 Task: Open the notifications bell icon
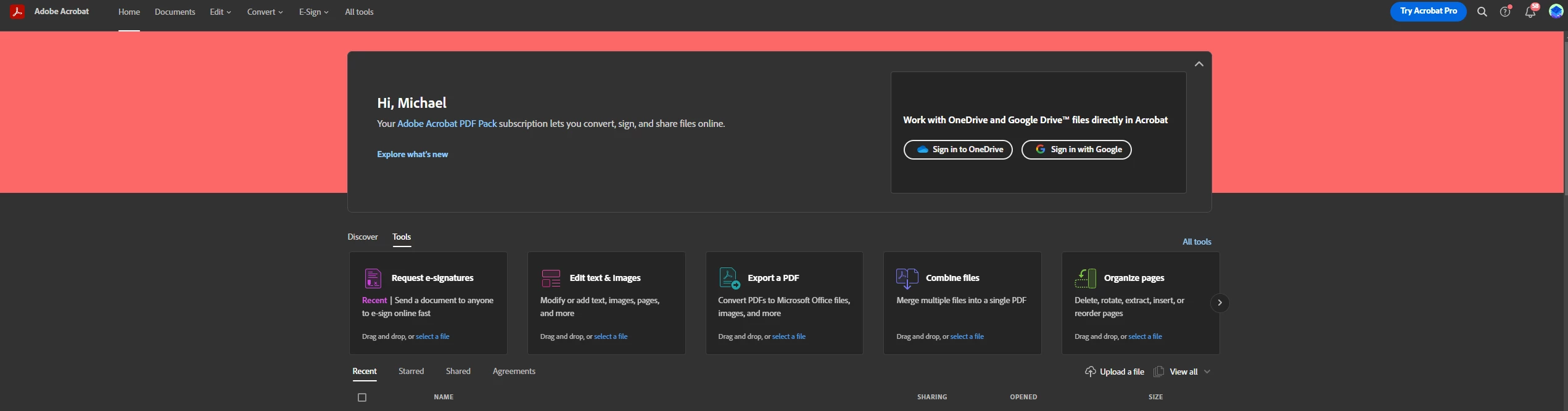(x=1530, y=12)
